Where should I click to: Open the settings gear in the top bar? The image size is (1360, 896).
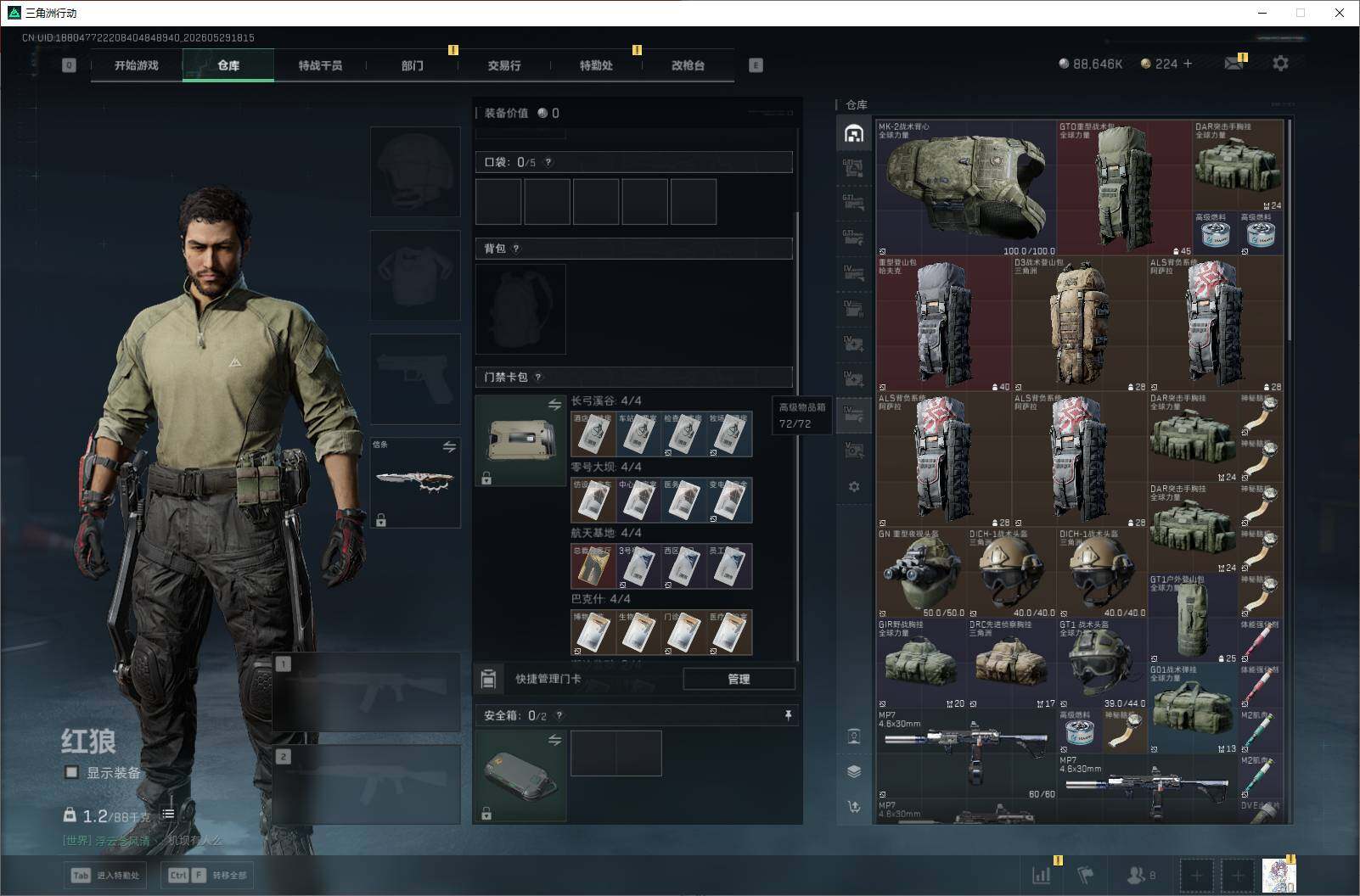click(x=1280, y=64)
